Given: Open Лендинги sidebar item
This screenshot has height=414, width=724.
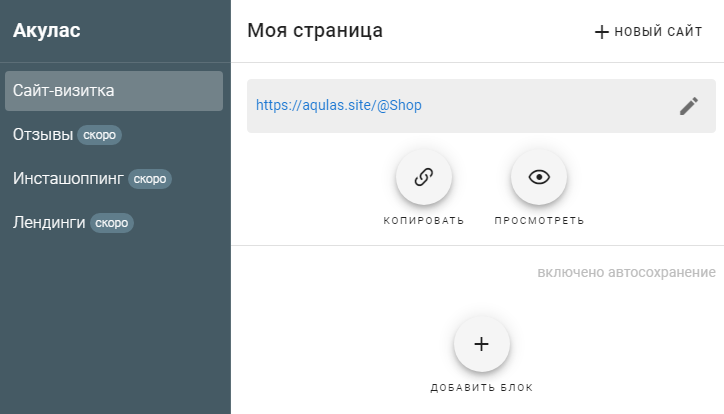Looking at the screenshot, I should pyautogui.click(x=49, y=223).
